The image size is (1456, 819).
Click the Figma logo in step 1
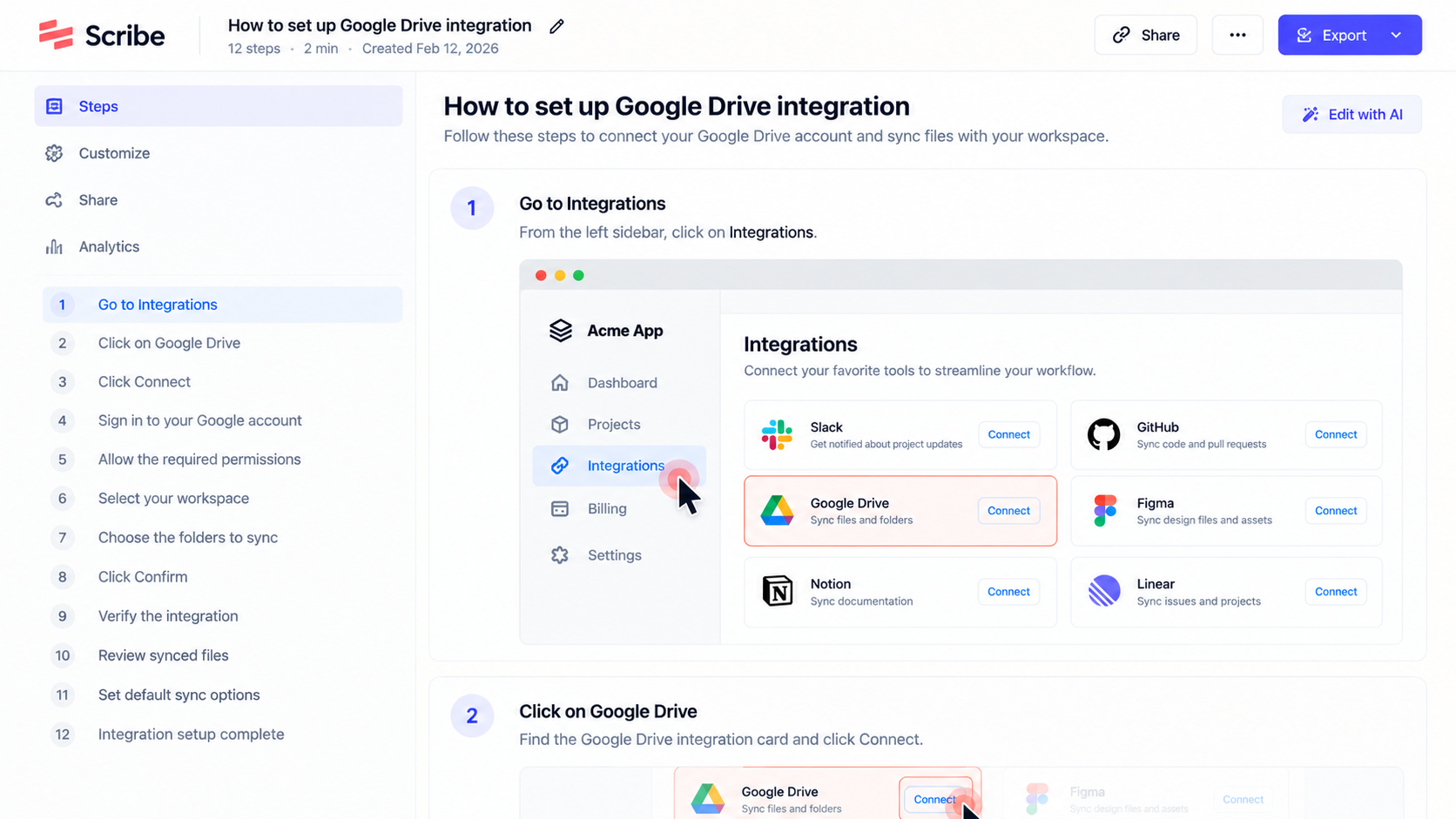(1104, 511)
